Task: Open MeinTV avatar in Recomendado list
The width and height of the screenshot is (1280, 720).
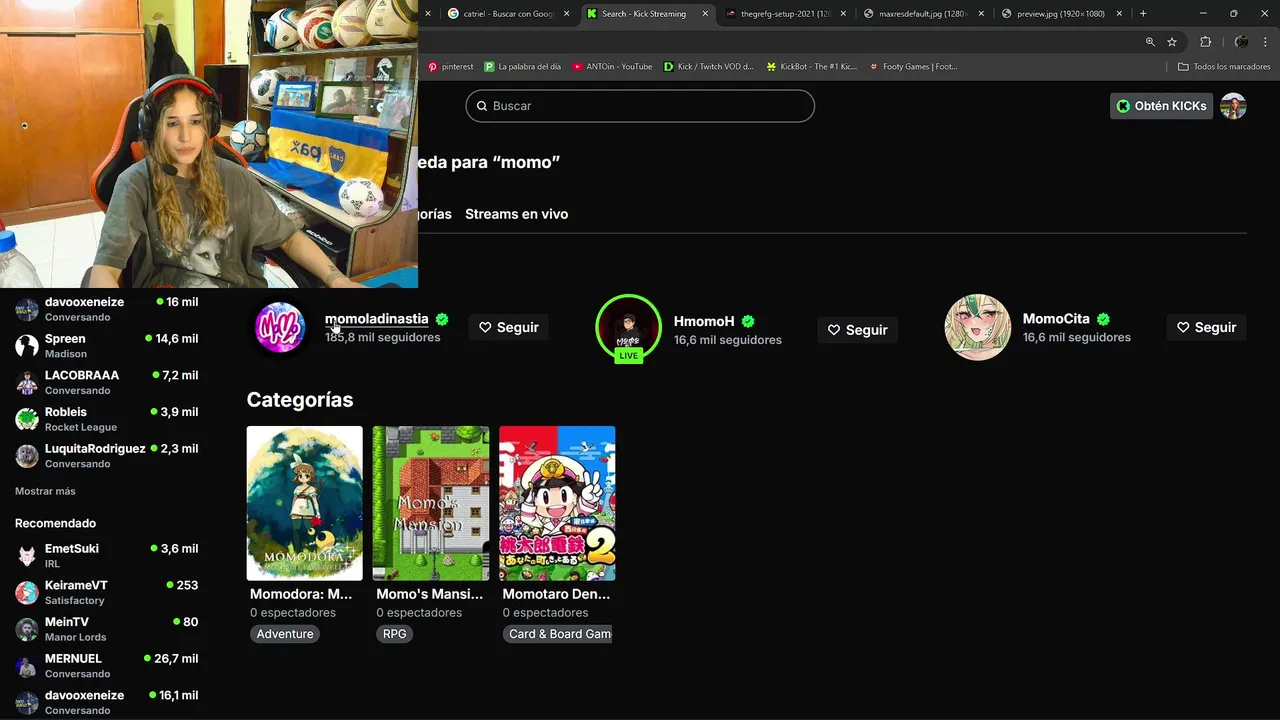Action: [x=27, y=629]
